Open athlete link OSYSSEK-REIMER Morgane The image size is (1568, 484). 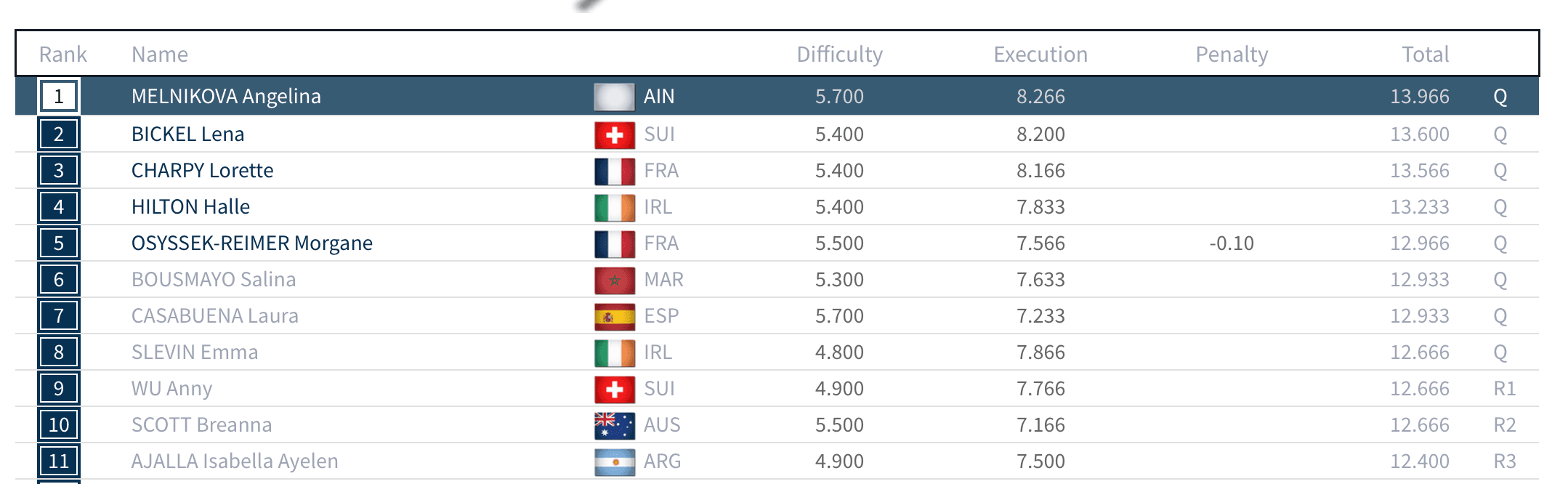click(x=252, y=243)
